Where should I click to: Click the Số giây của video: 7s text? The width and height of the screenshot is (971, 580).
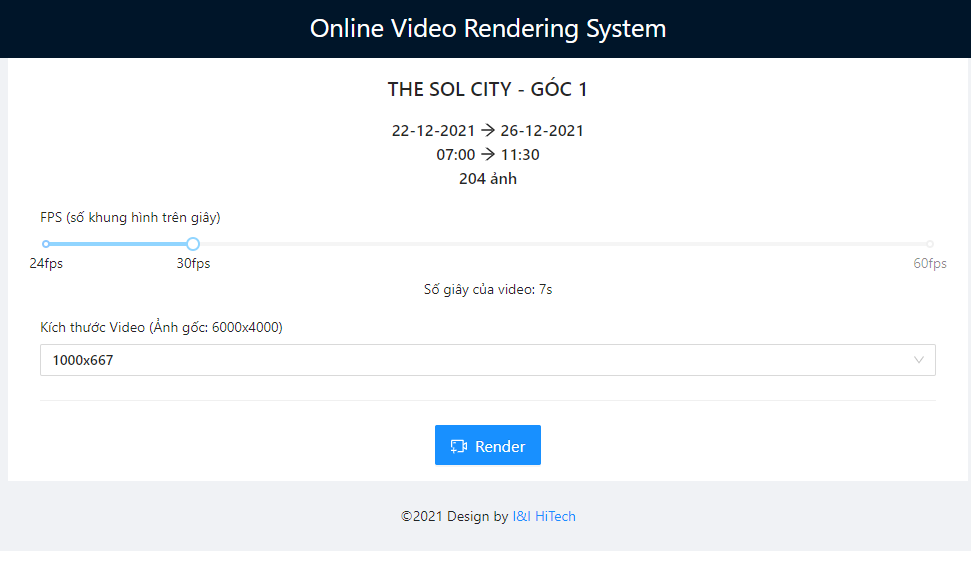click(487, 290)
